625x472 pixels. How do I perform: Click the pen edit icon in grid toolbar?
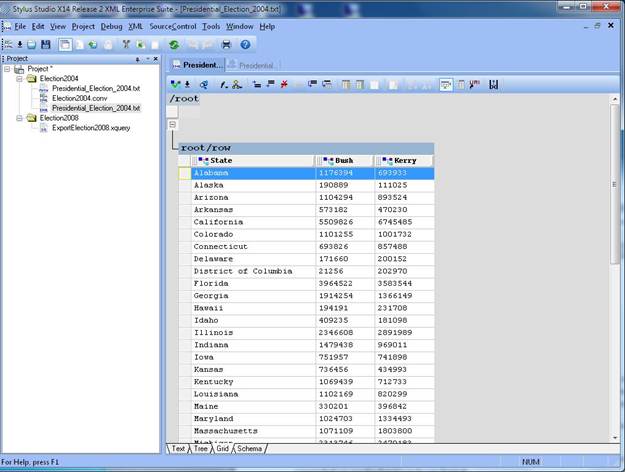coord(224,84)
